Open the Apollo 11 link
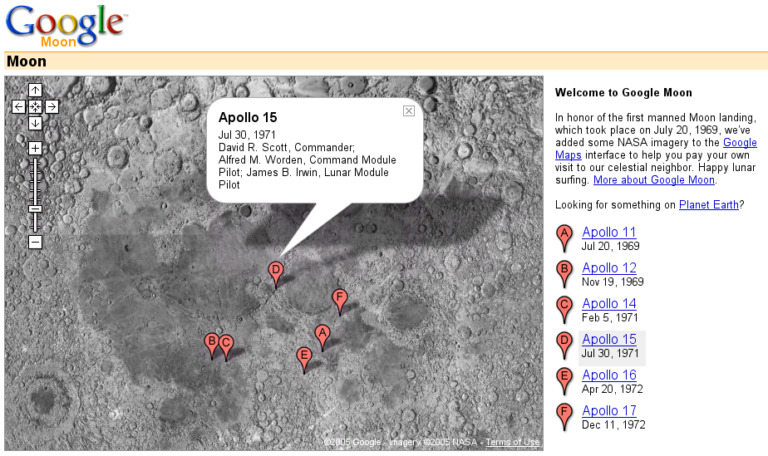The height and width of the screenshot is (456, 768). 608,232
